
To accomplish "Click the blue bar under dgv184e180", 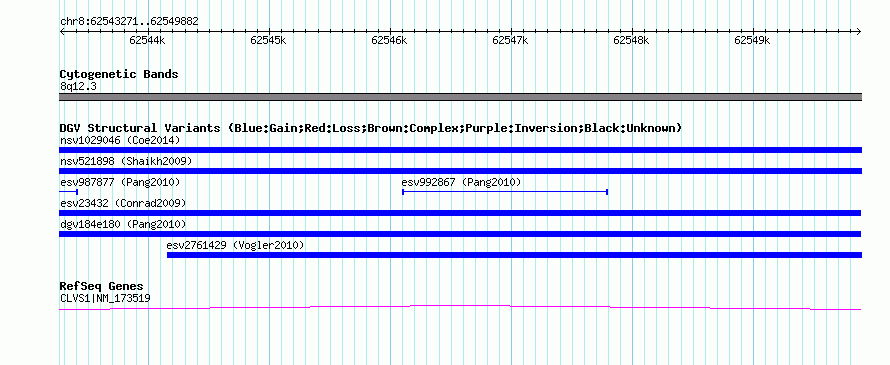I will pos(460,234).
